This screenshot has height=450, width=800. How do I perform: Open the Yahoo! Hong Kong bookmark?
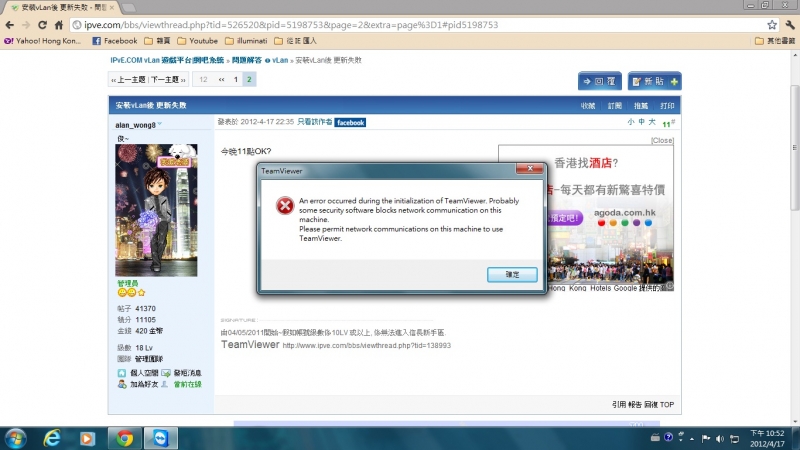point(43,41)
